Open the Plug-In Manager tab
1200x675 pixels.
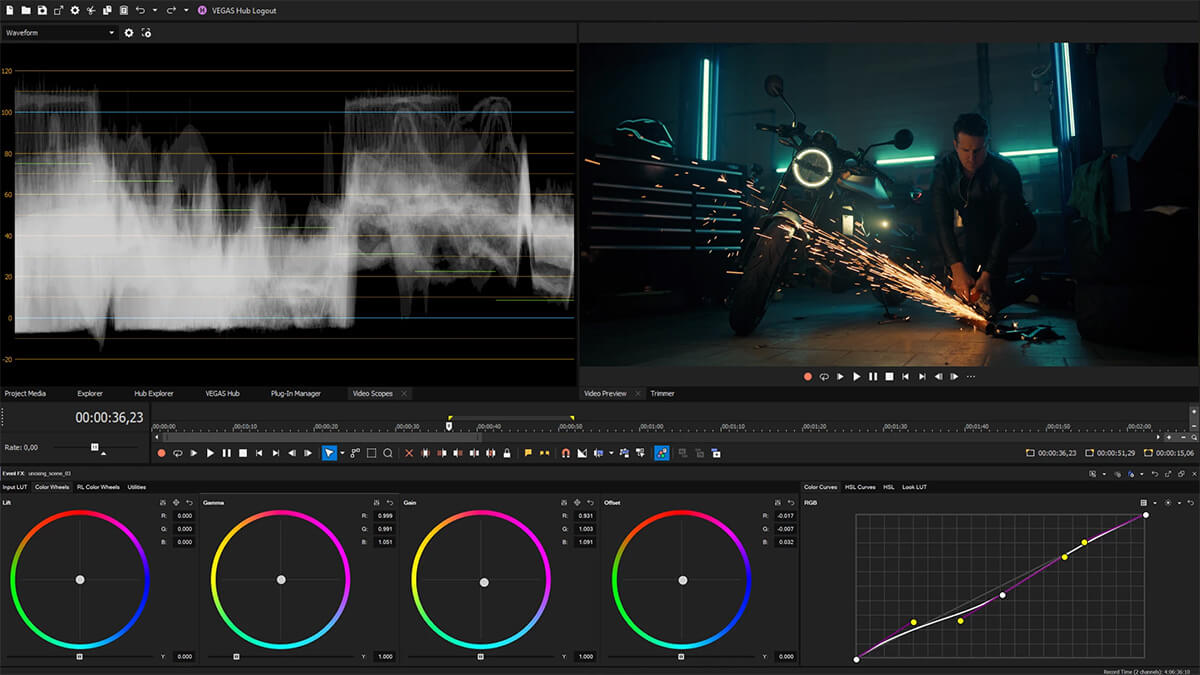pos(297,393)
